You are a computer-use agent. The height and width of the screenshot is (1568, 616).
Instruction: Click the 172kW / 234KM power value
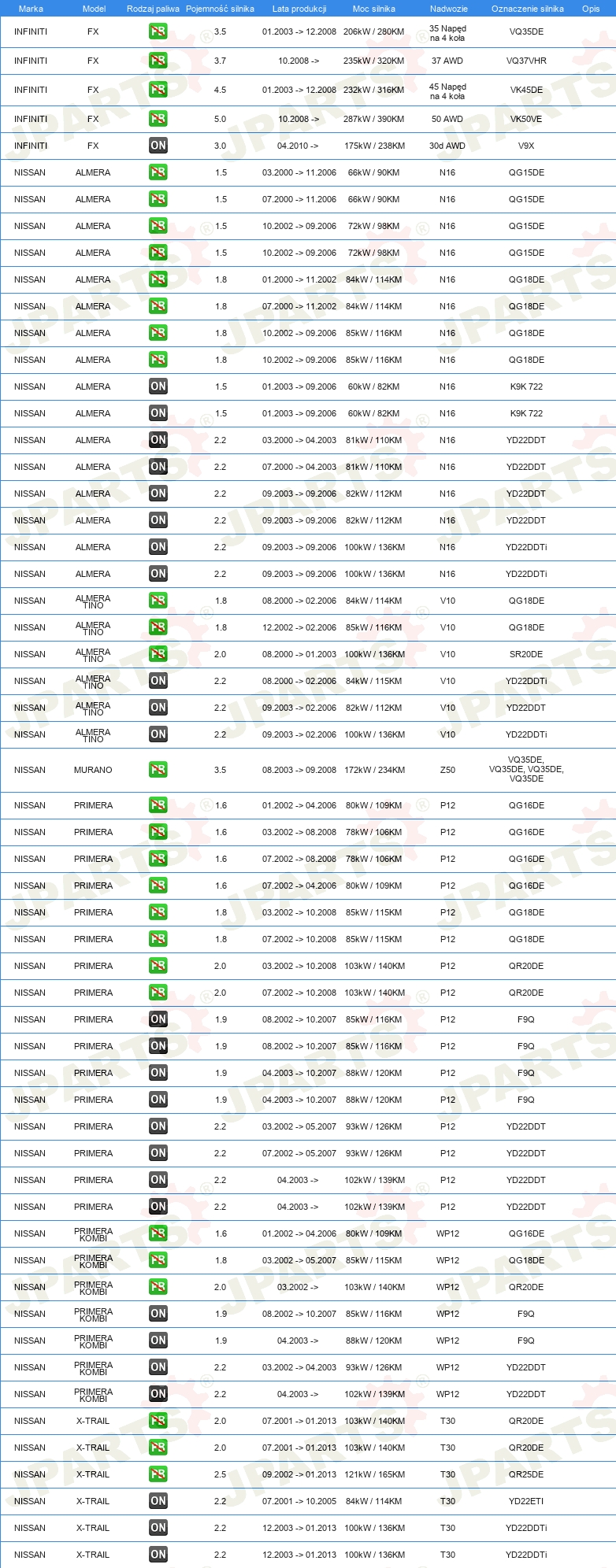374,770
